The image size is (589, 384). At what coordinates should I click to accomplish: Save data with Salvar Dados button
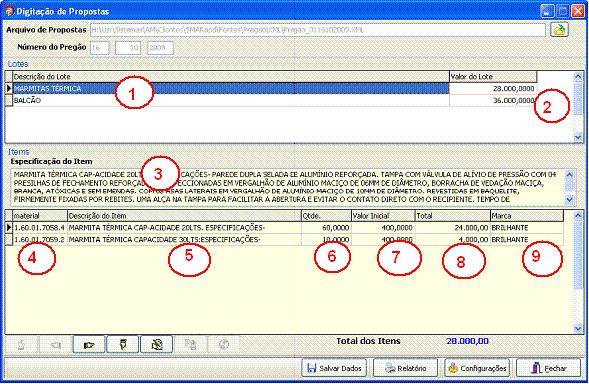[334, 368]
